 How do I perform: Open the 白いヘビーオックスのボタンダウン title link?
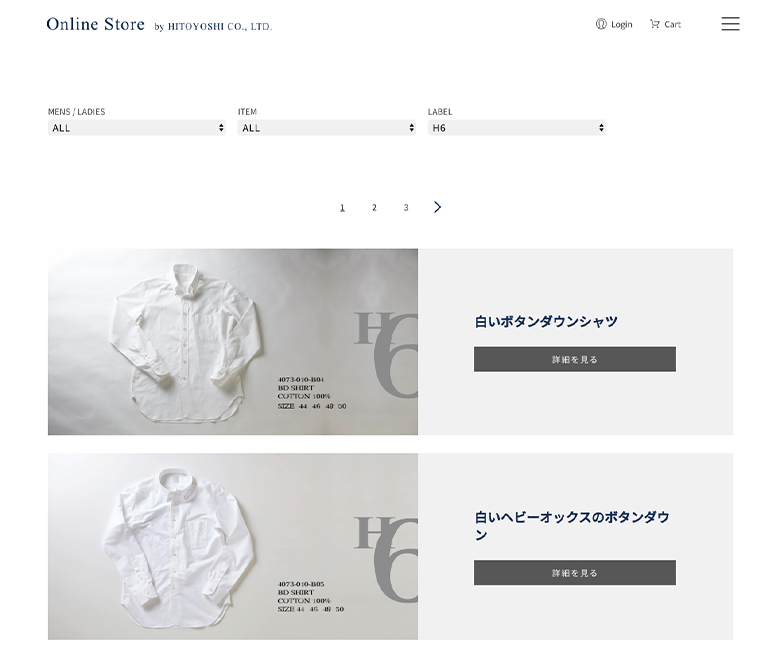click(x=572, y=526)
